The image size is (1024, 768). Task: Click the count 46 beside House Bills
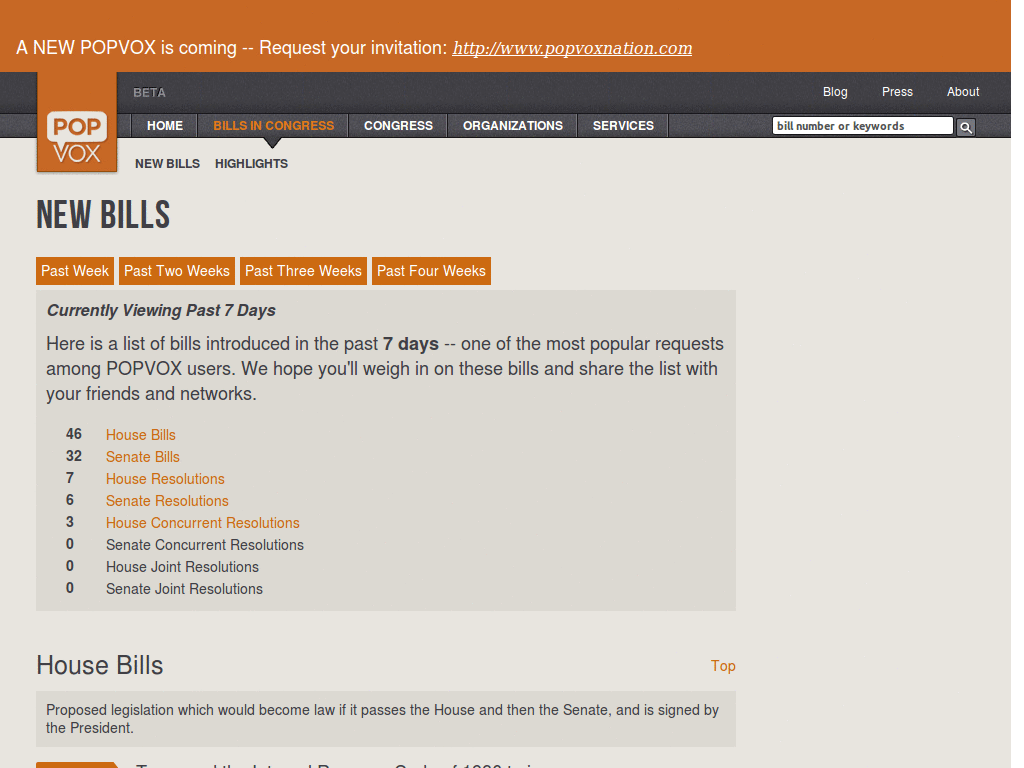[74, 434]
